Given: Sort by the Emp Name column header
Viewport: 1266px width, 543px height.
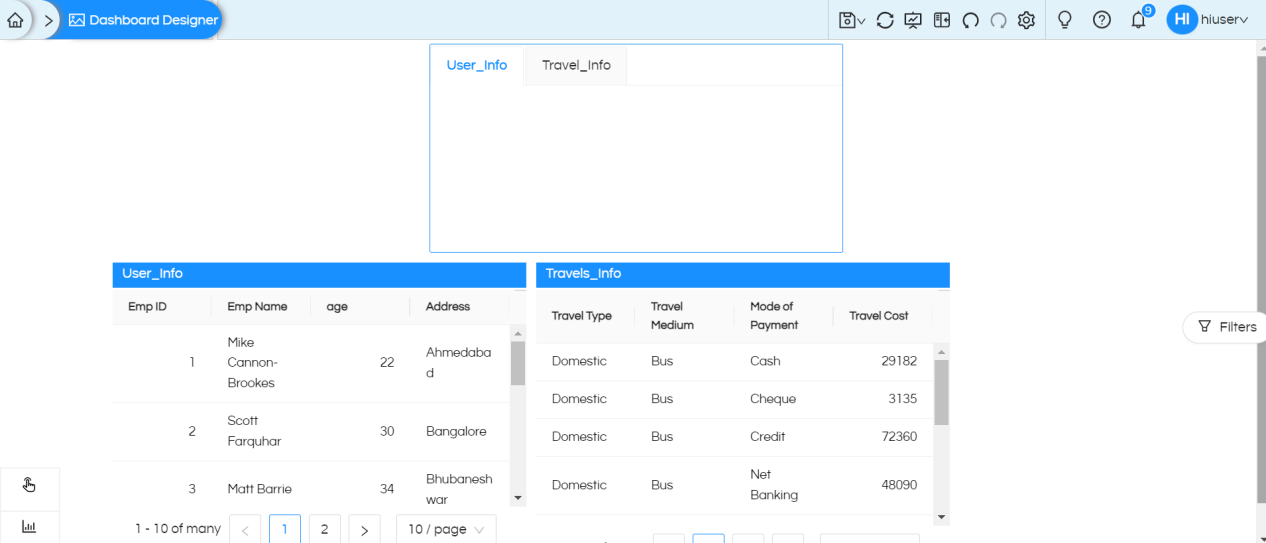Looking at the screenshot, I should pos(261,307).
